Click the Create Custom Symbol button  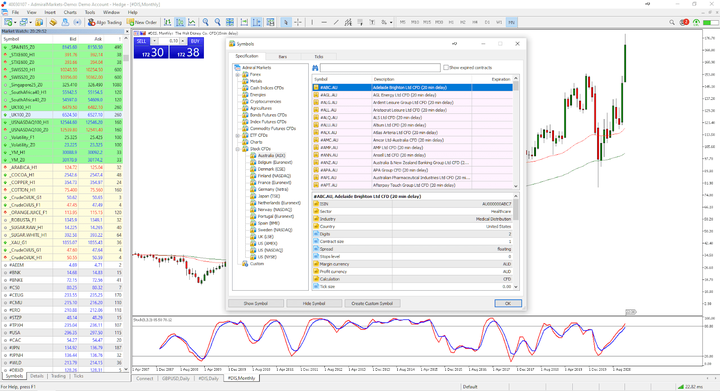372,303
